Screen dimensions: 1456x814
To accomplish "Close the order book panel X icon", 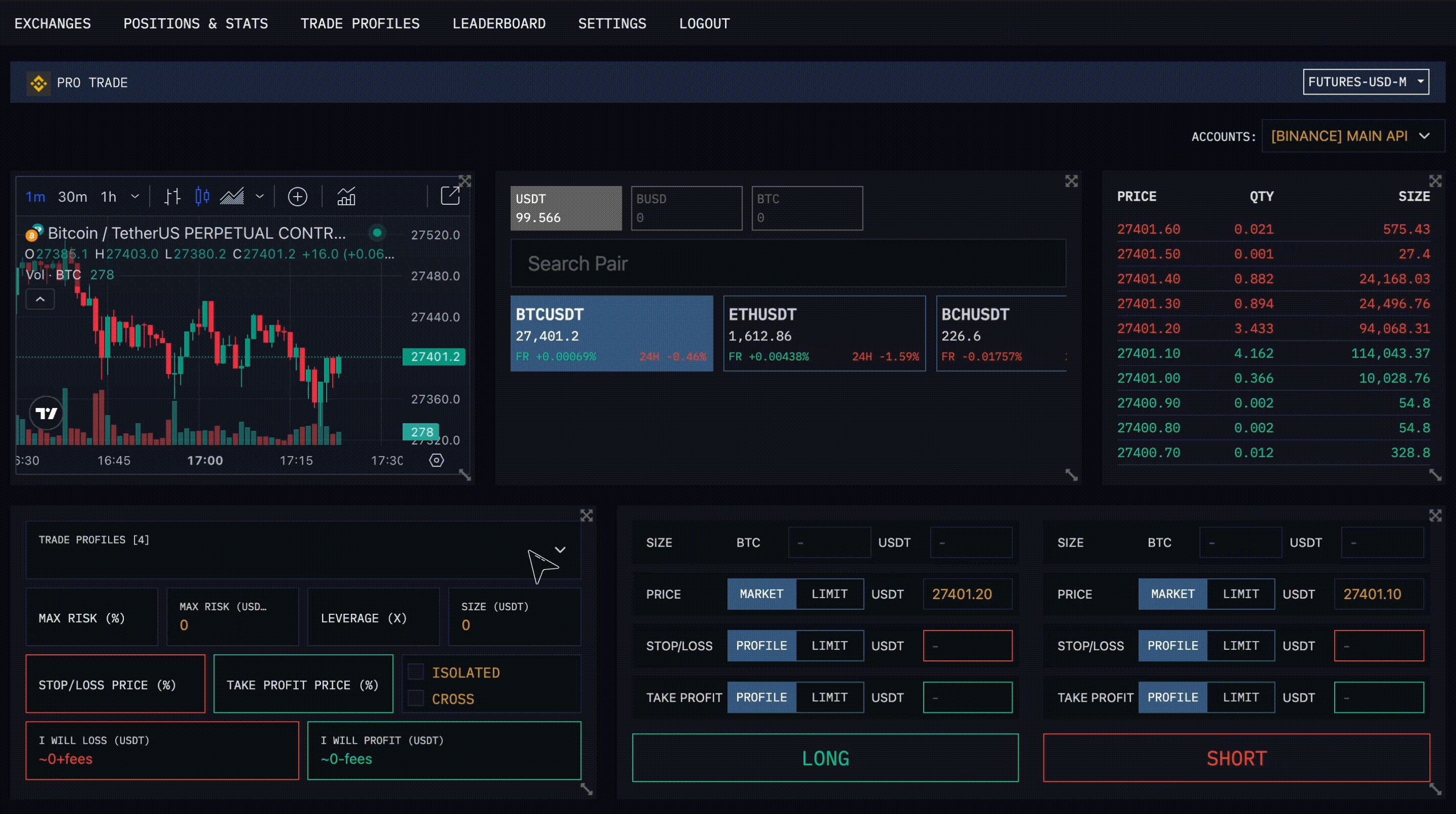I will click(1435, 181).
